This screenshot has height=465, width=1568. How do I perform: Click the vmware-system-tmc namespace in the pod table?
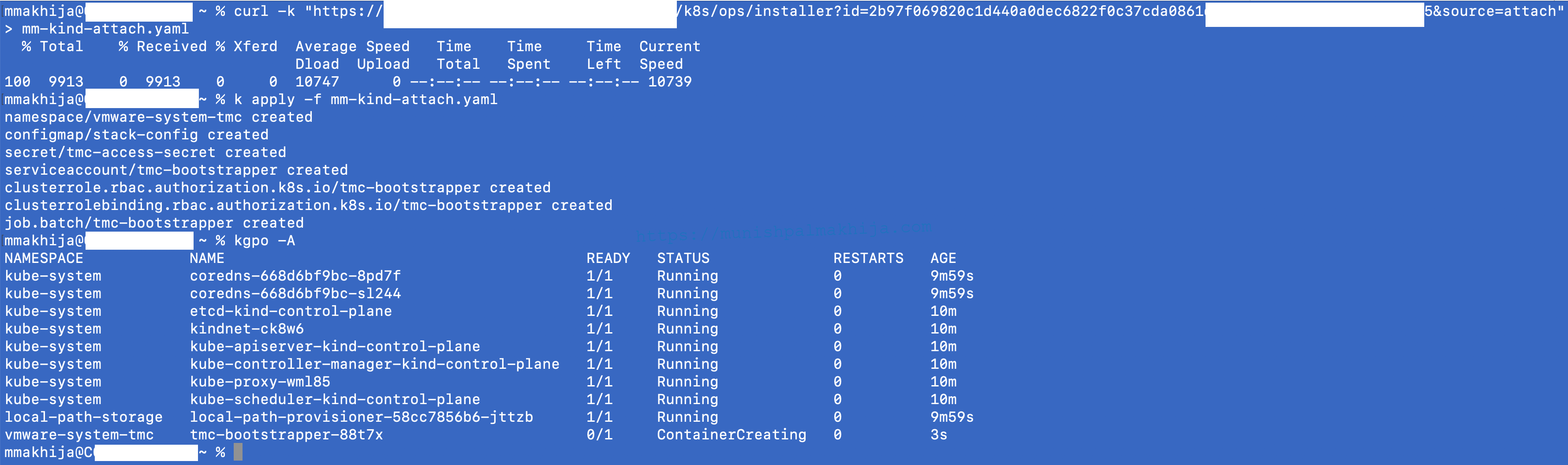coord(79,435)
